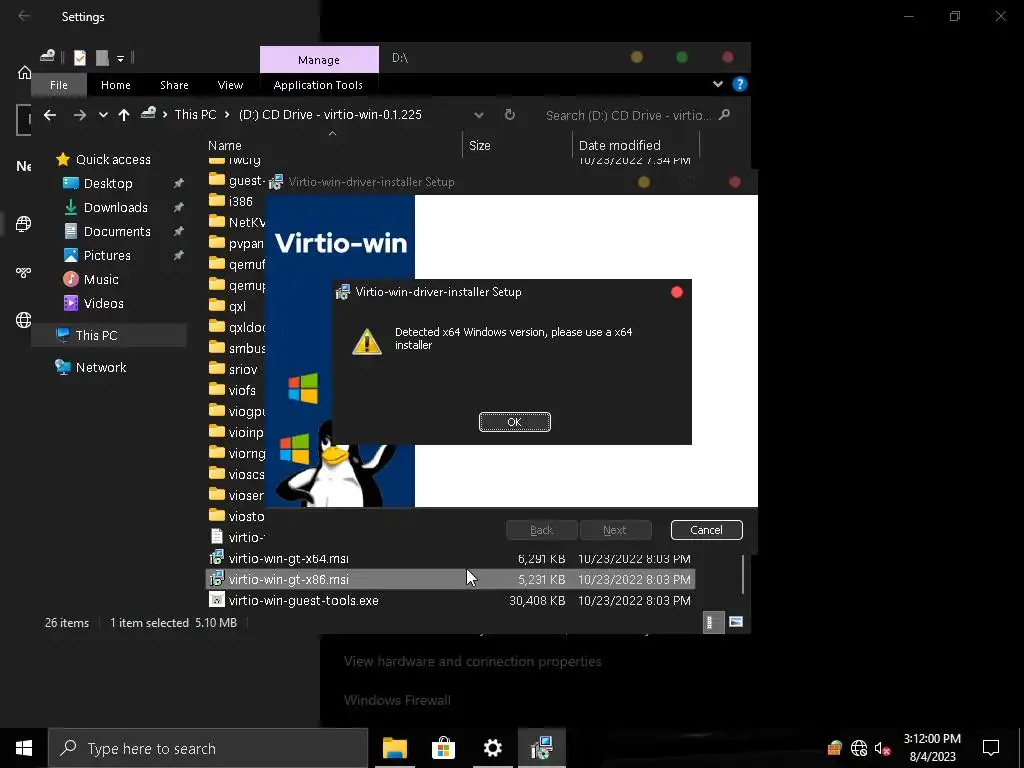Click the Back button in setup wizard
This screenshot has height=768, width=1024.
pos(541,530)
